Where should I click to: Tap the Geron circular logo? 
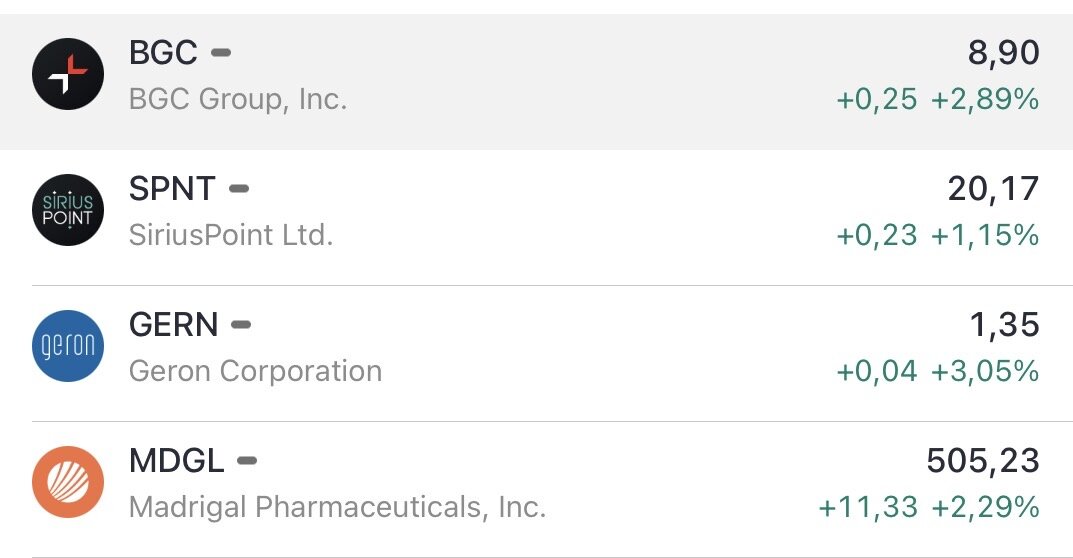(x=68, y=346)
